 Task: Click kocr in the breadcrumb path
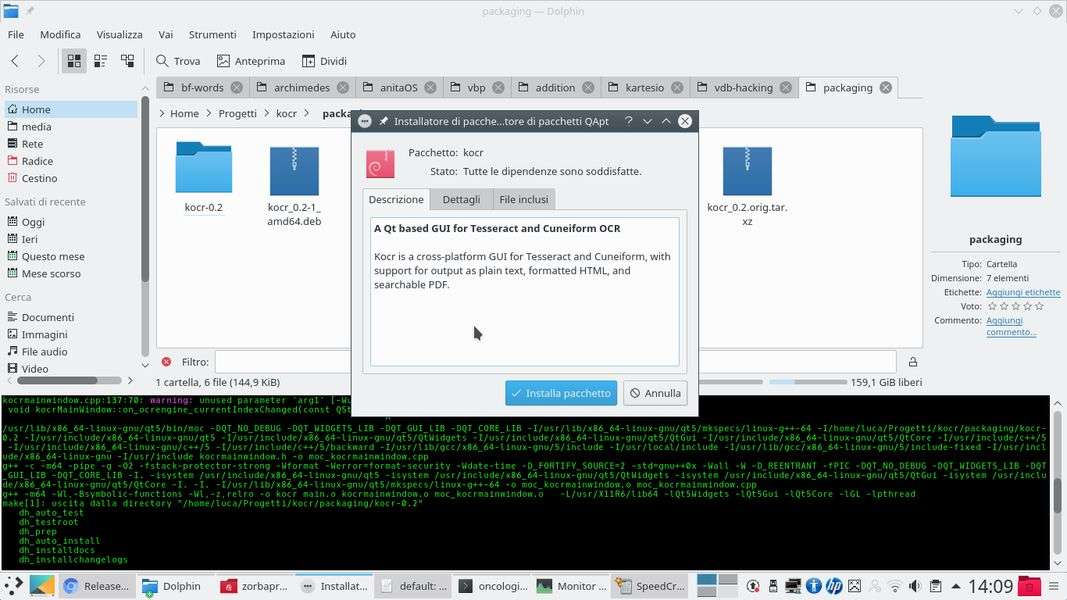(286, 114)
